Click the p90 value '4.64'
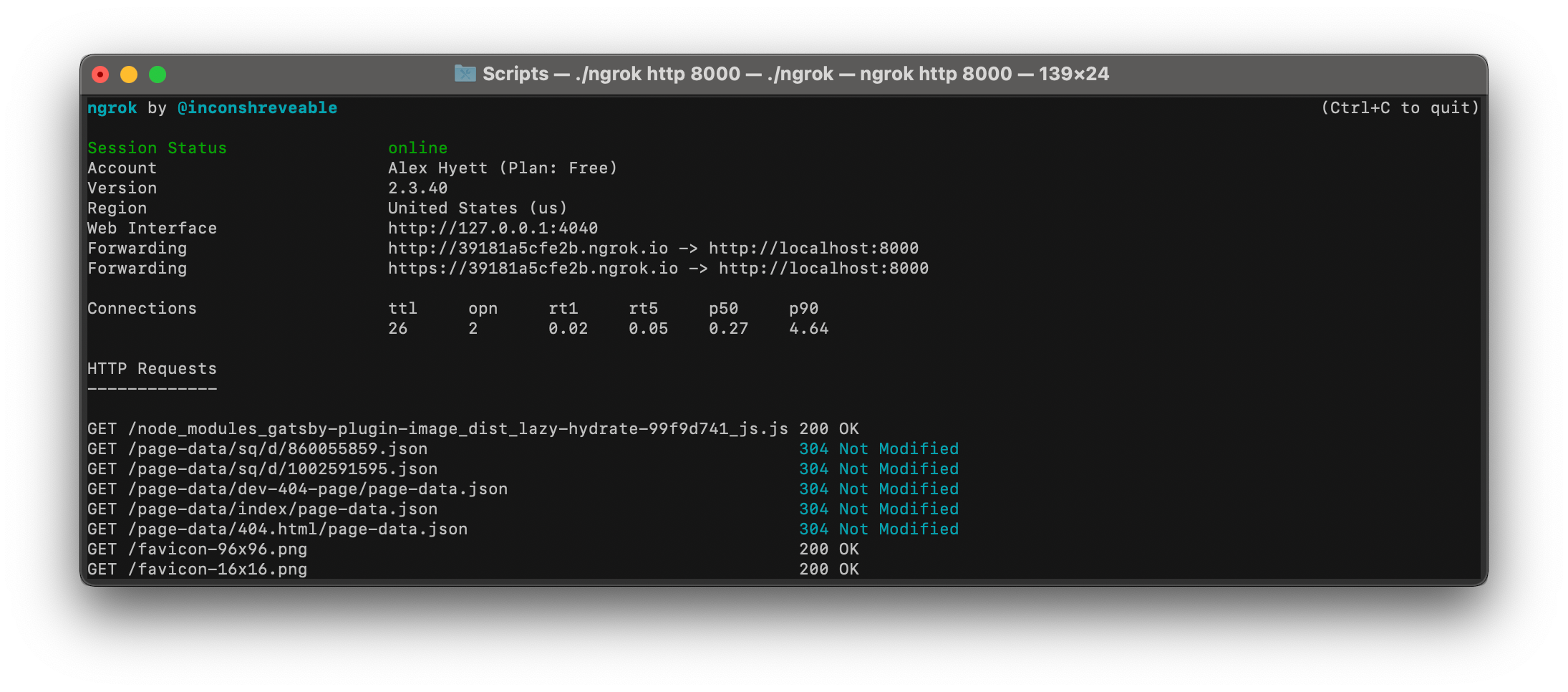 click(x=808, y=329)
